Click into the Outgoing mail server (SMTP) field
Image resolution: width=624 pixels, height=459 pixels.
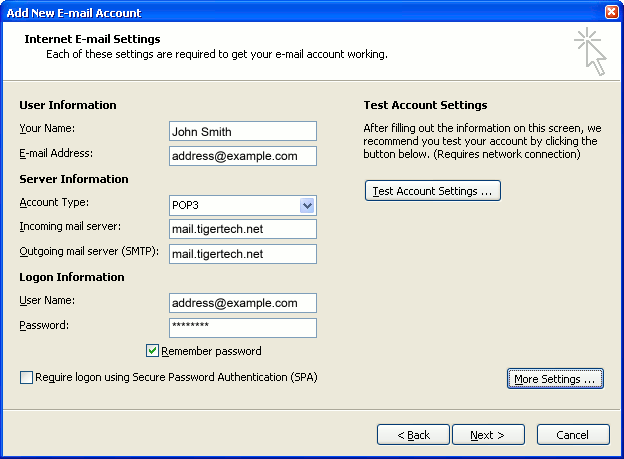(x=242, y=254)
